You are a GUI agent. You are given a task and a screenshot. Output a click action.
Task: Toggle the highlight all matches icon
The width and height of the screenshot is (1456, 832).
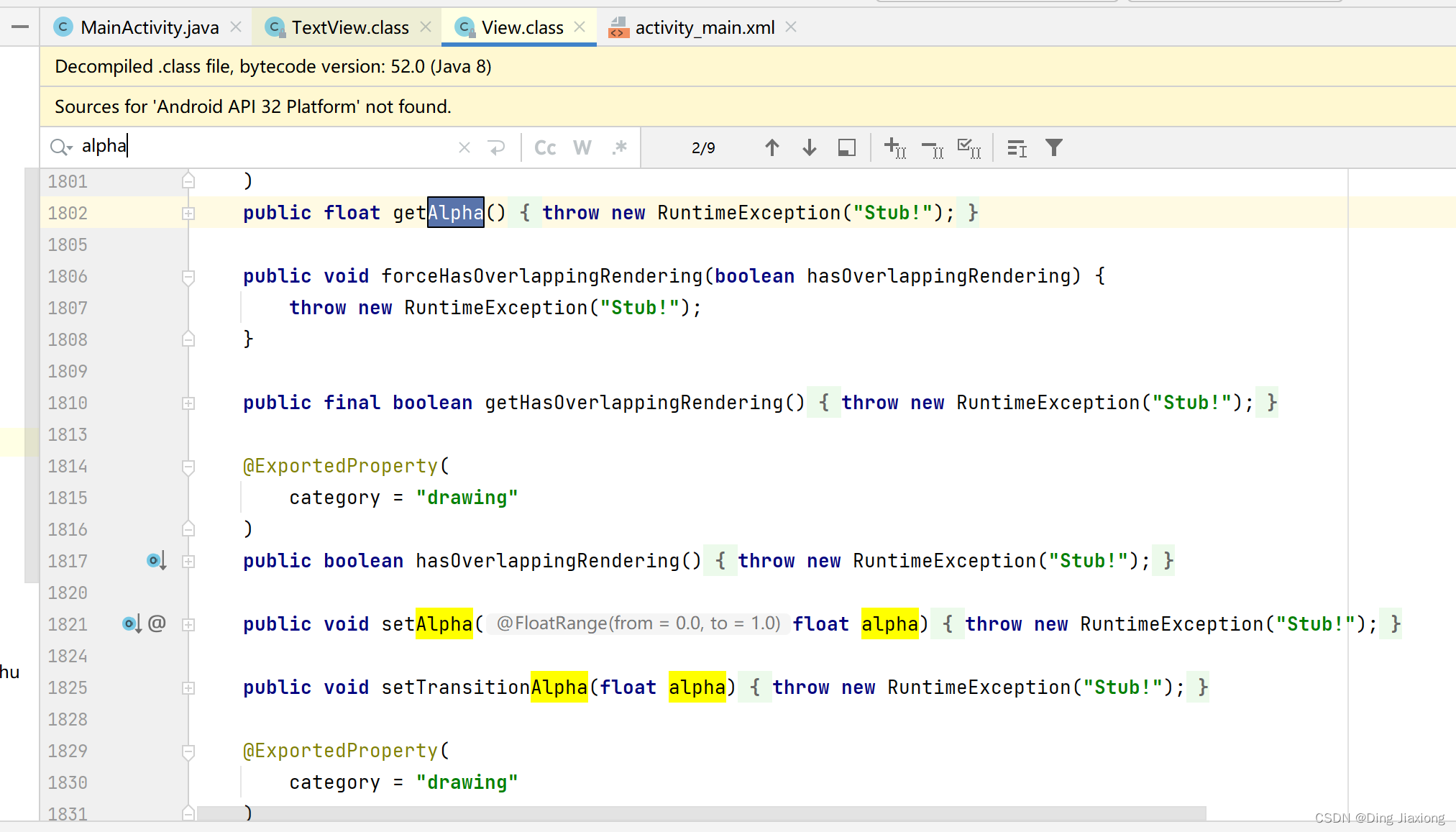pyautogui.click(x=848, y=147)
